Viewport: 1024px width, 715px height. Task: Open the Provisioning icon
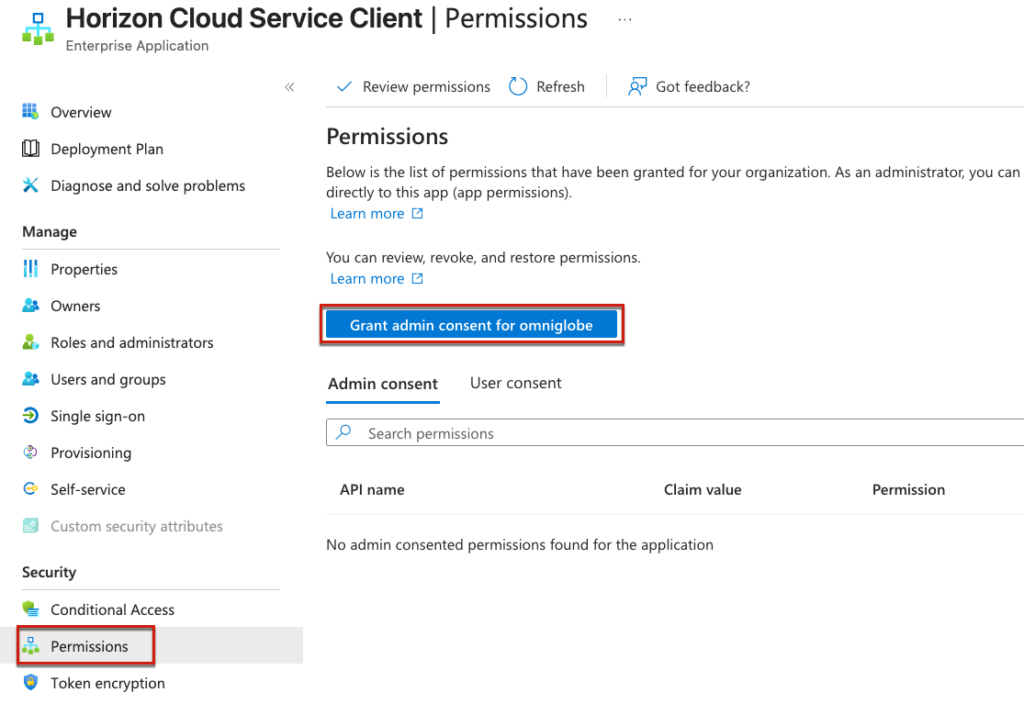pos(30,453)
